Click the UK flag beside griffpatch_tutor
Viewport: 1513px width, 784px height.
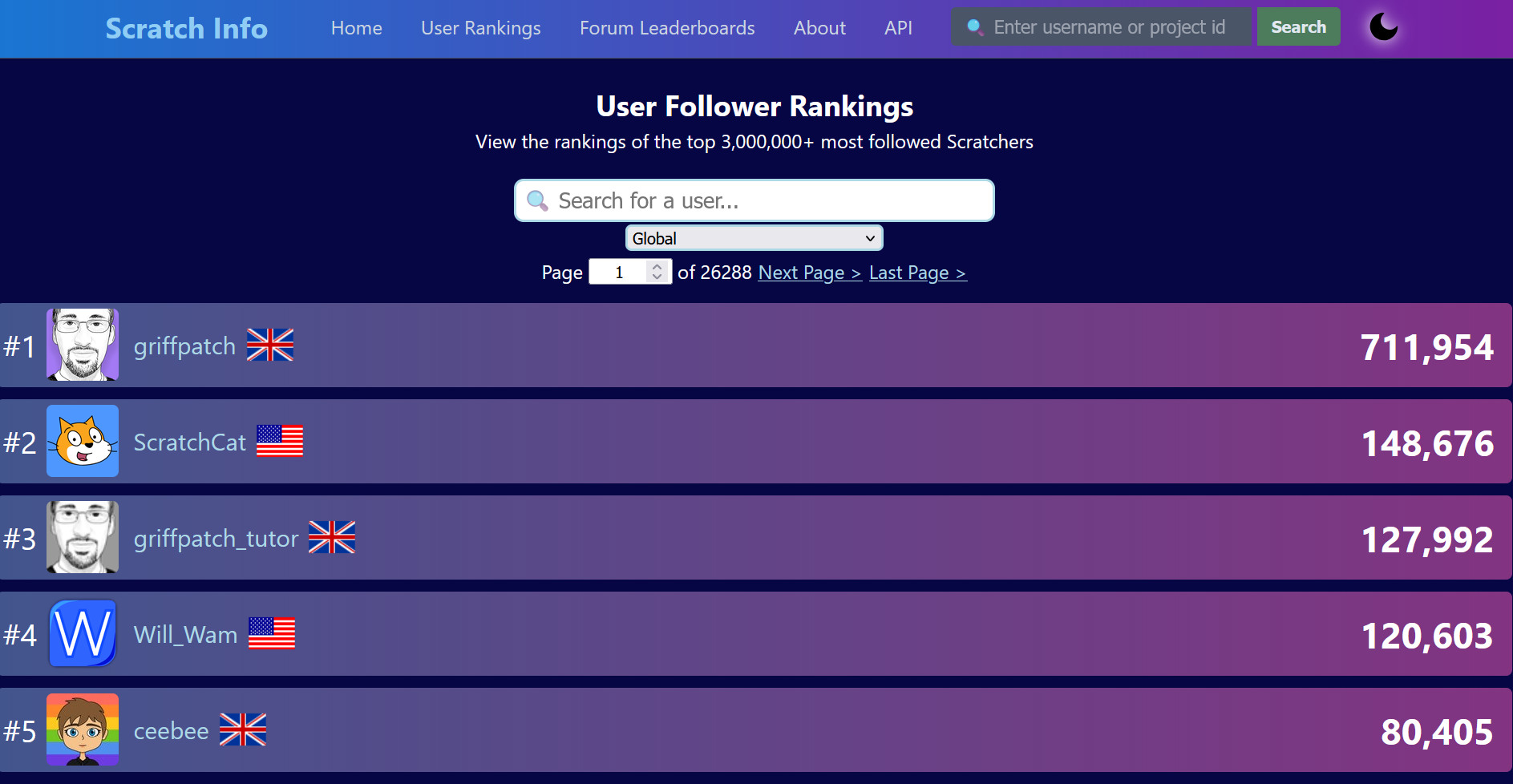coord(332,537)
